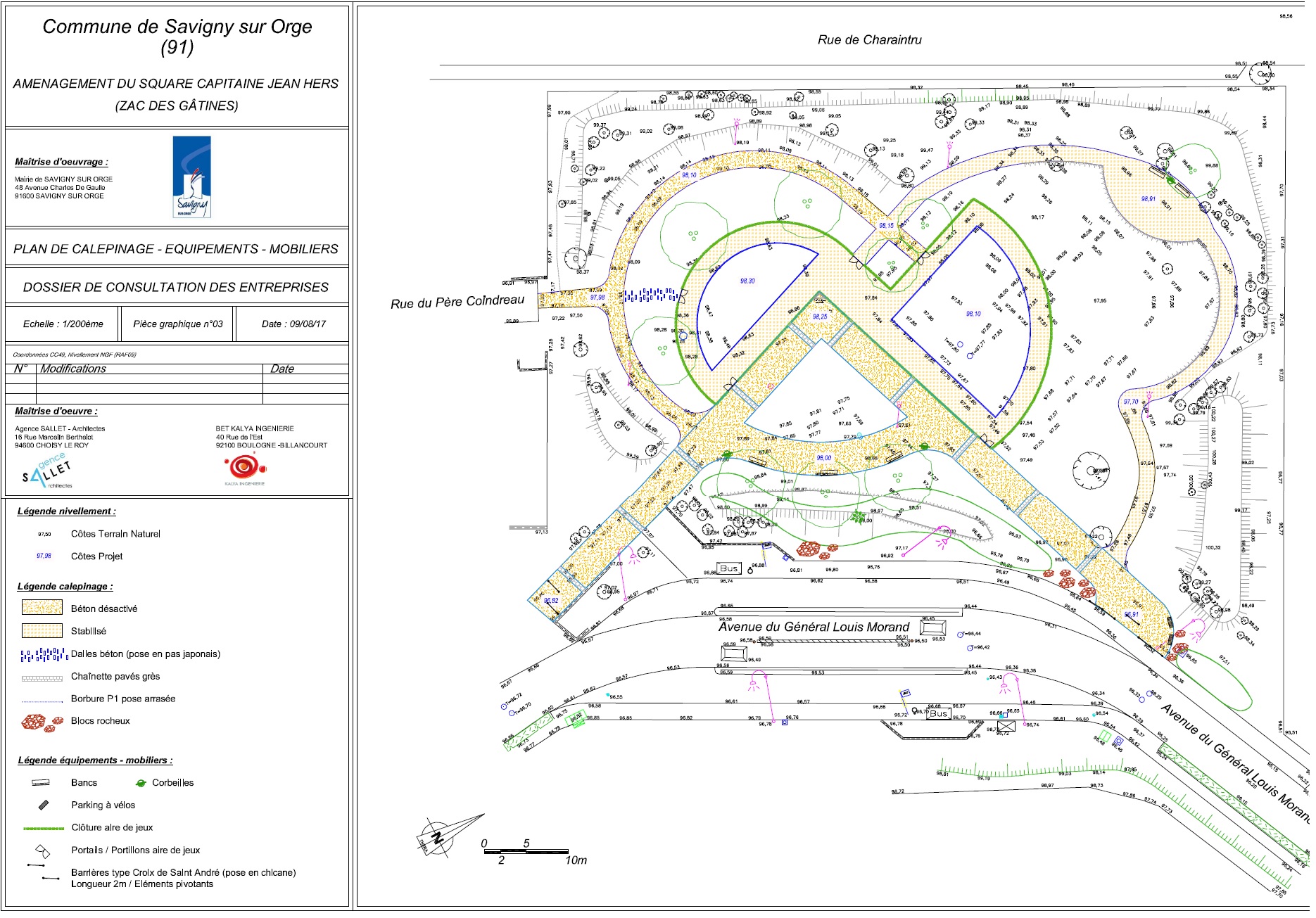The width and height of the screenshot is (1316, 918).
Task: Click the Stabilisé legend swatch
Action: [x=42, y=630]
